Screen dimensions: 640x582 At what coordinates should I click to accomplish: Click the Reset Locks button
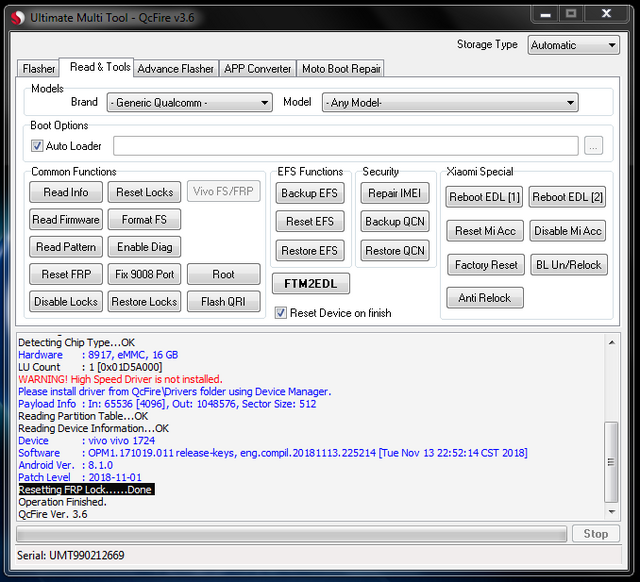coord(144,192)
